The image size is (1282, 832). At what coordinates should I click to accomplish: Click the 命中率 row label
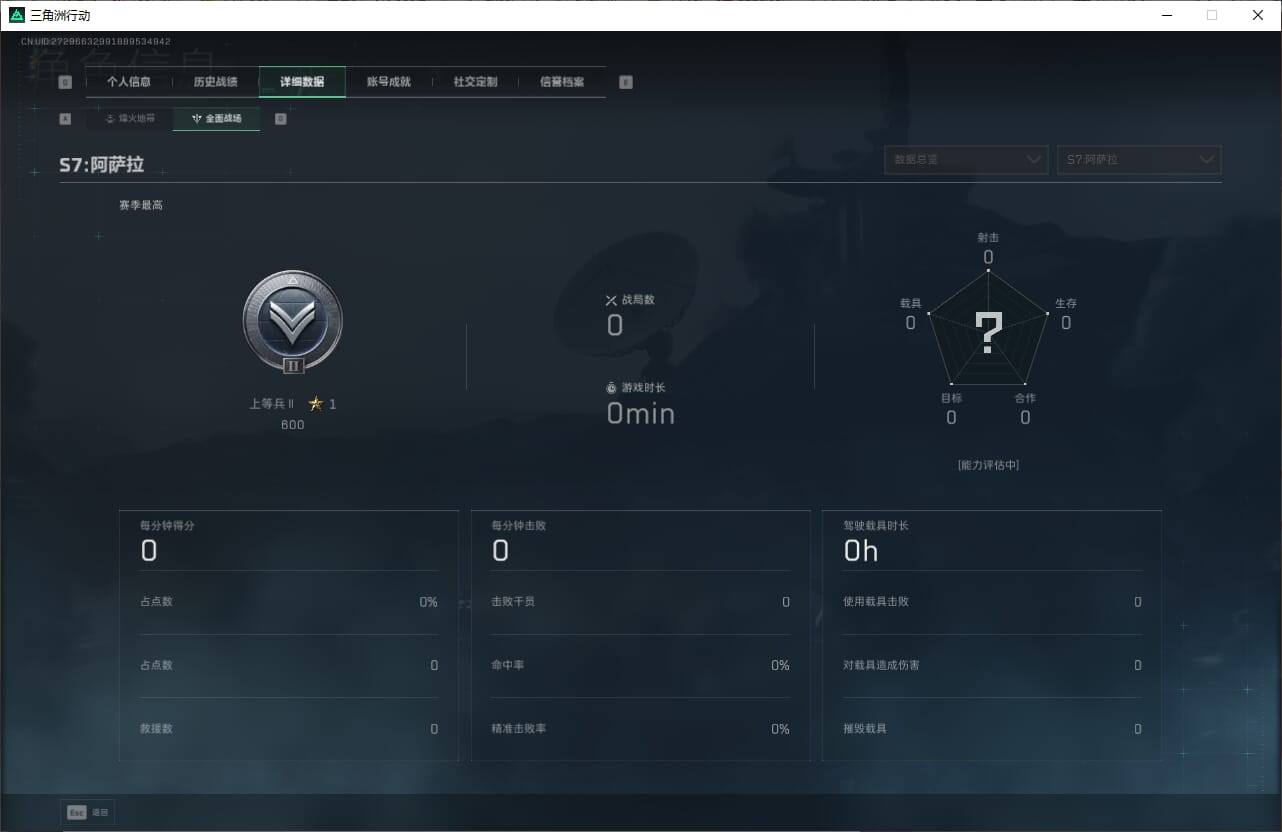click(508, 665)
